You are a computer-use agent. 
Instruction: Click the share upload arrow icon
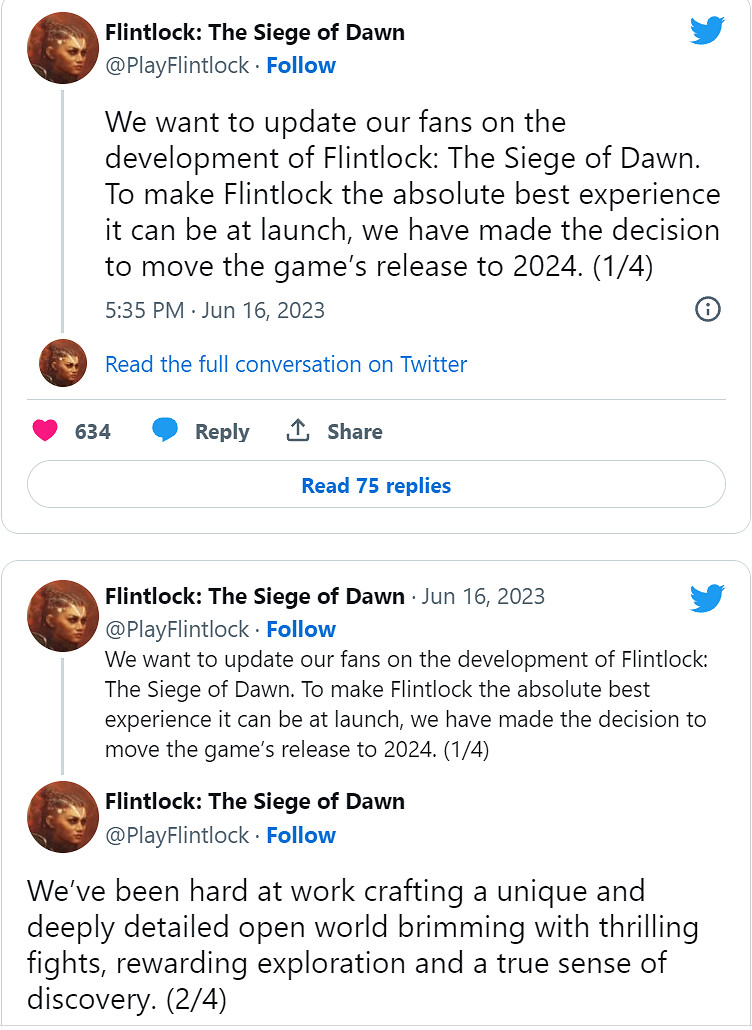click(297, 431)
